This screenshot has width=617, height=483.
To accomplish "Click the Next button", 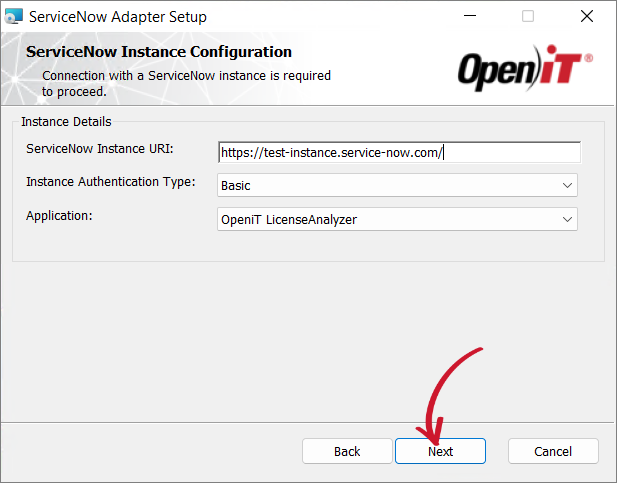I will coord(440,451).
